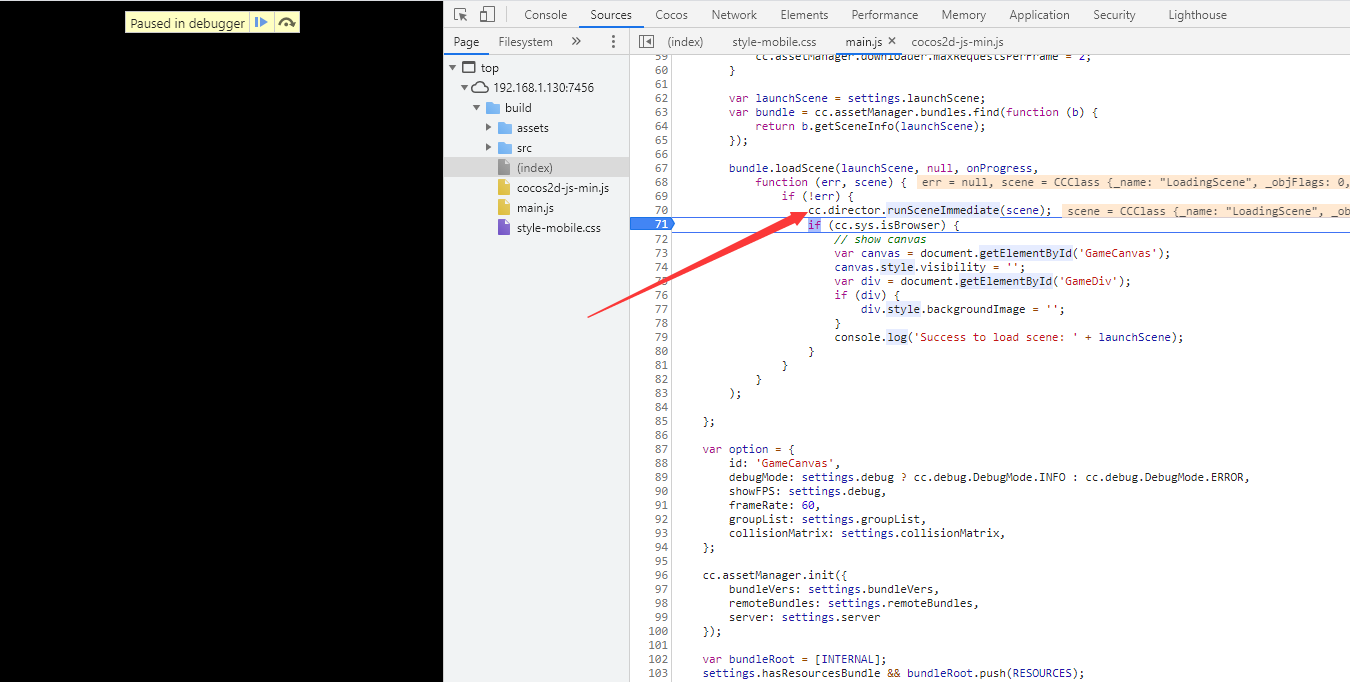This screenshot has width=1350, height=682.
Task: Open the Cocos tab
Action: [x=671, y=15]
